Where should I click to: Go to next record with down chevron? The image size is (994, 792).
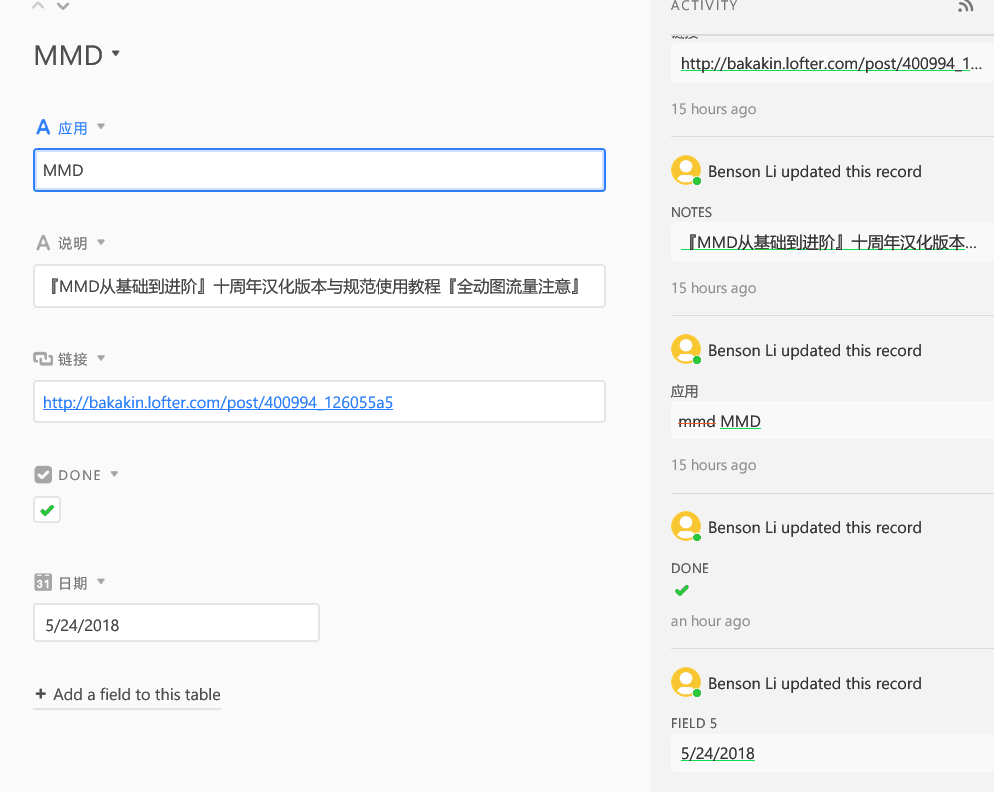coord(62,6)
